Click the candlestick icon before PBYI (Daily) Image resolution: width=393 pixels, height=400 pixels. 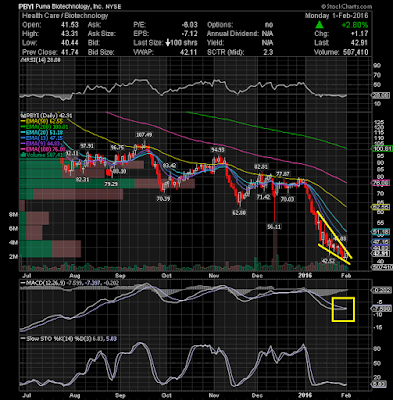[22, 115]
